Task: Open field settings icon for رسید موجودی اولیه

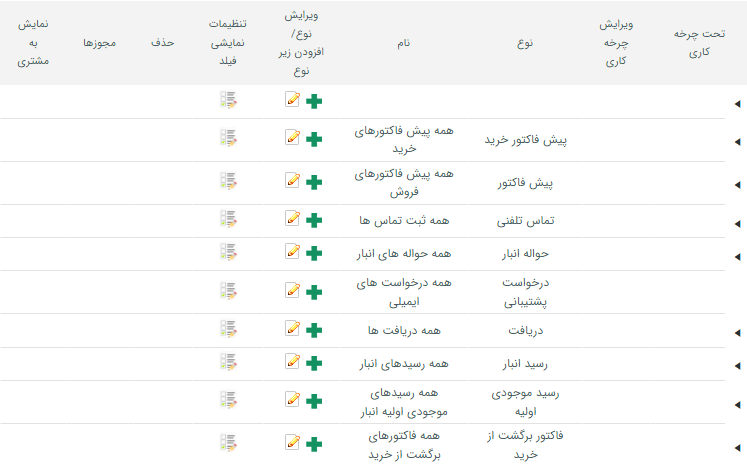Action: [228, 401]
